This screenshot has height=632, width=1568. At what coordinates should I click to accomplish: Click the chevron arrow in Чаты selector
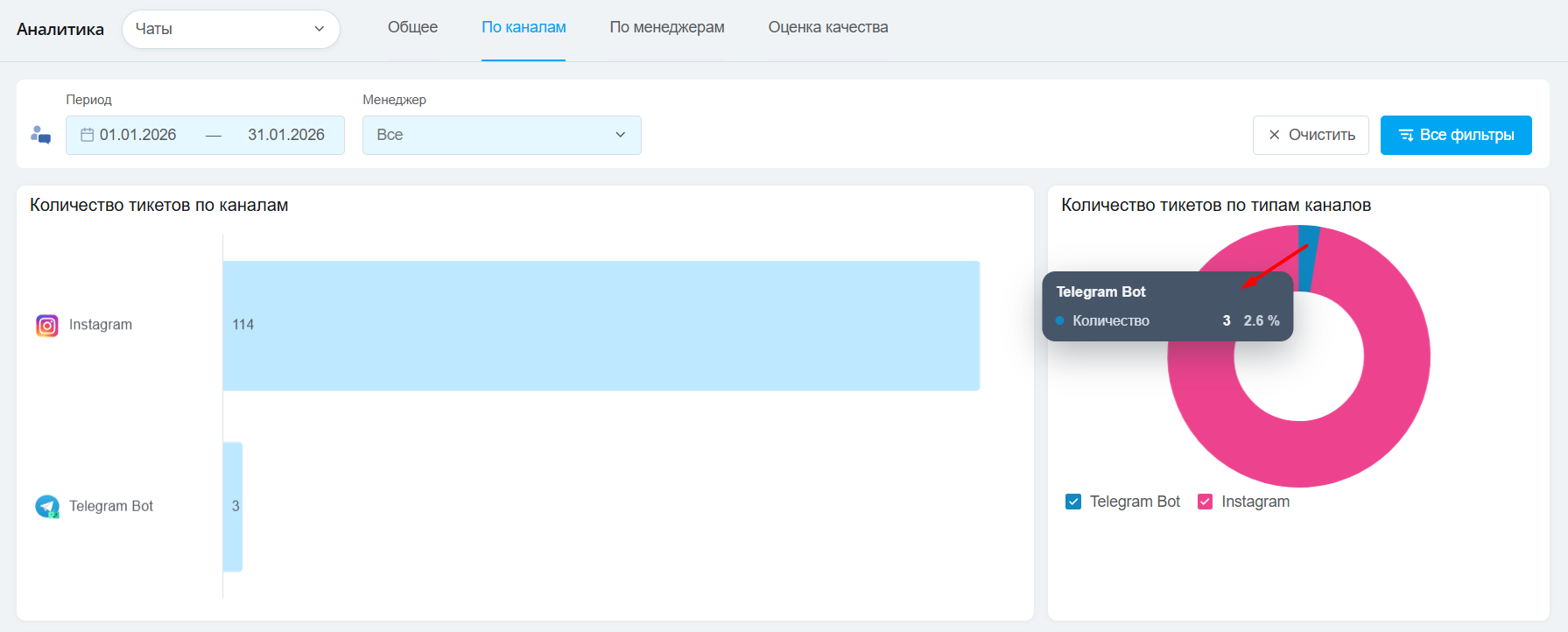(x=320, y=29)
